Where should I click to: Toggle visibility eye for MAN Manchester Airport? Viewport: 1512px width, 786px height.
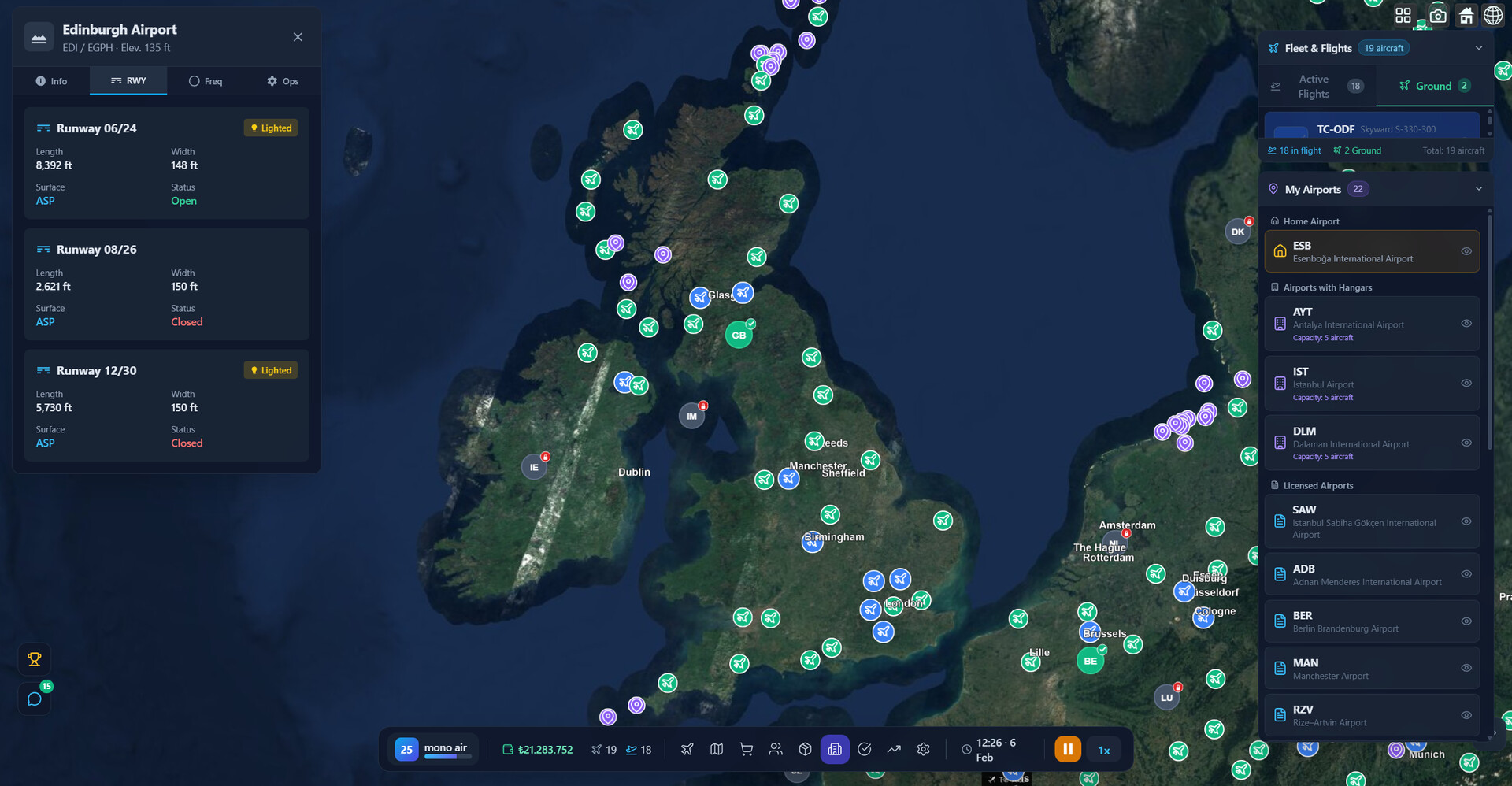point(1466,668)
